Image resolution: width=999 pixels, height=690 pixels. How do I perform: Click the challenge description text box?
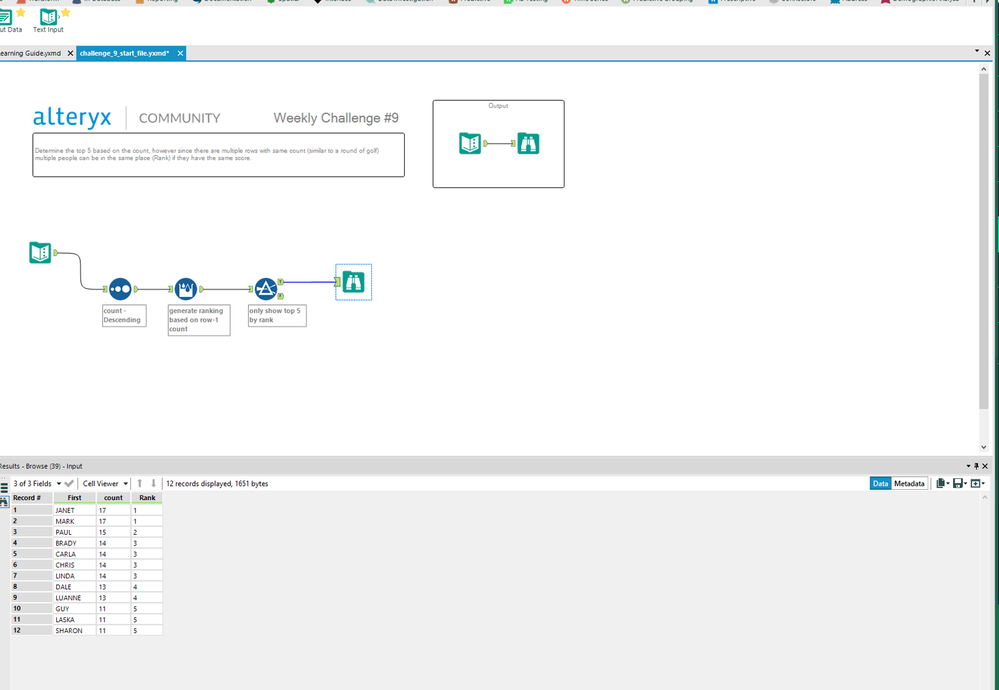(219, 155)
